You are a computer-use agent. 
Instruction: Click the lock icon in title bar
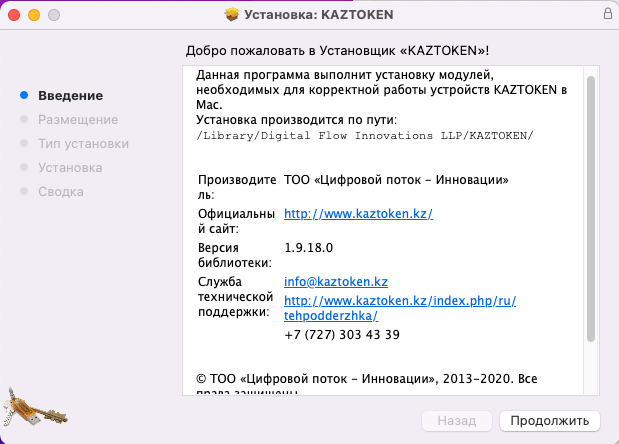pyautogui.click(x=608, y=13)
